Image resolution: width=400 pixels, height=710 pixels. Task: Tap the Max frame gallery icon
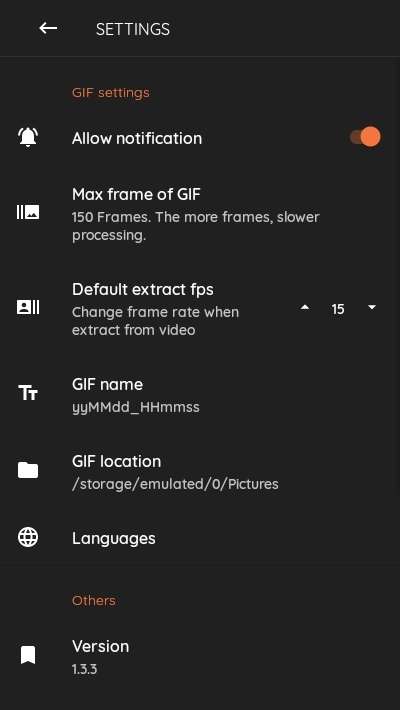coord(28,212)
